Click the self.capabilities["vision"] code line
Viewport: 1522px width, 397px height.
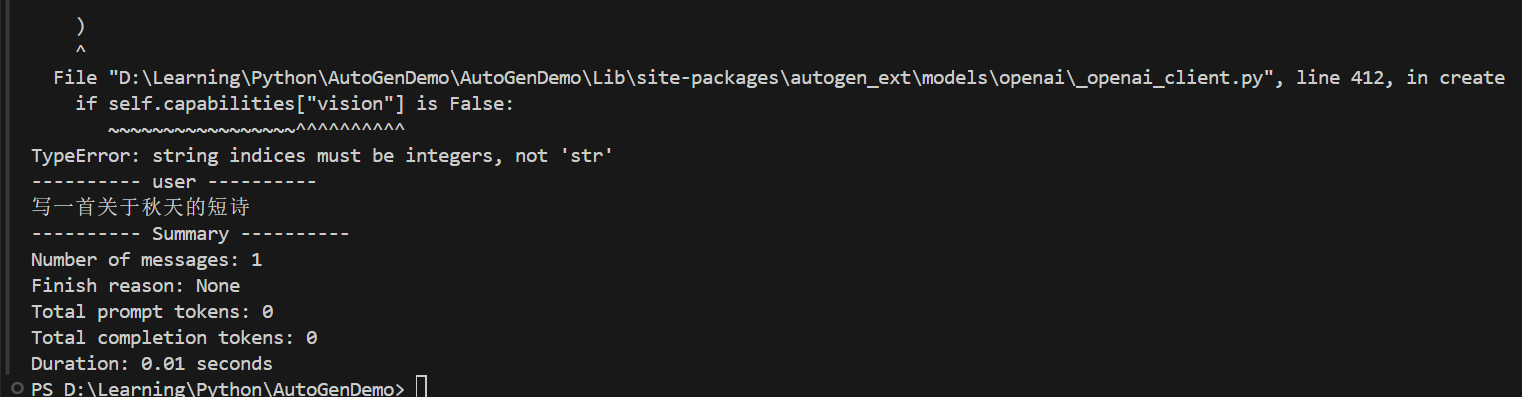(x=295, y=104)
